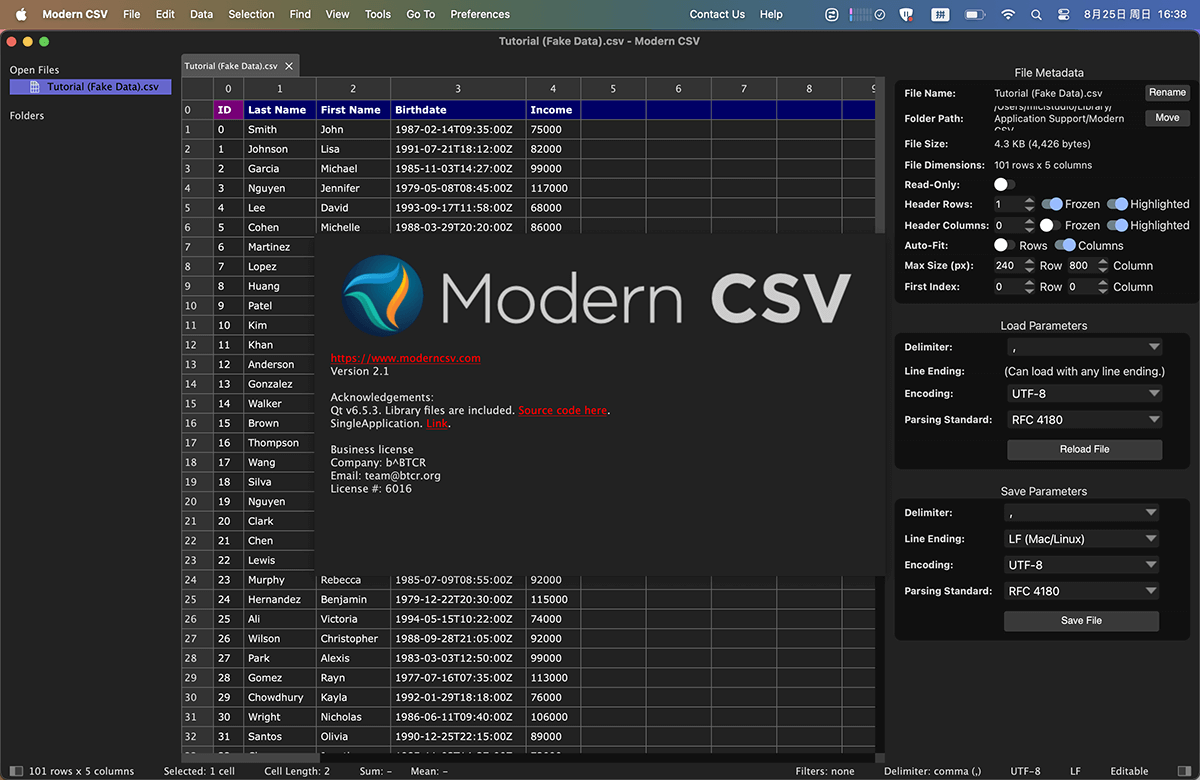The height and width of the screenshot is (780, 1200).
Task: Open the SingleApplication Link hyperlink
Action: click(437, 423)
